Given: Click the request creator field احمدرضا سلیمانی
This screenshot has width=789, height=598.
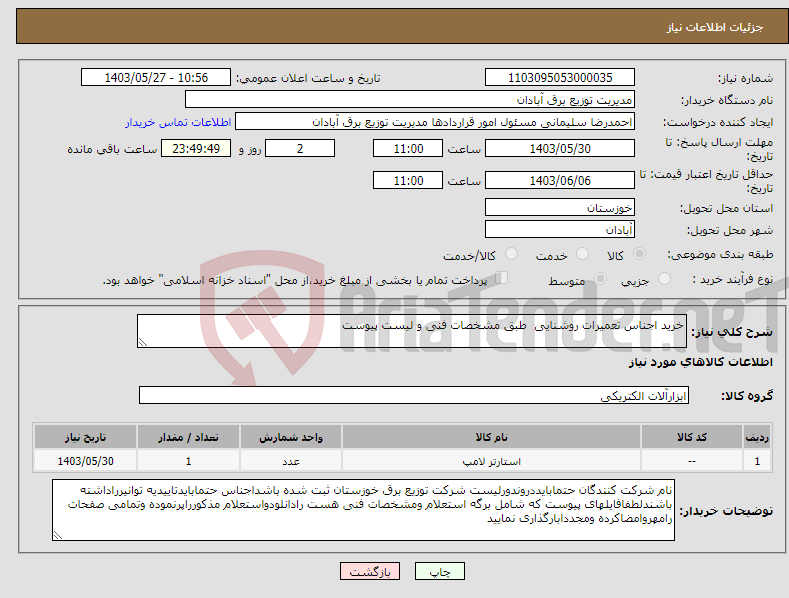Looking at the screenshot, I should coord(435,122).
